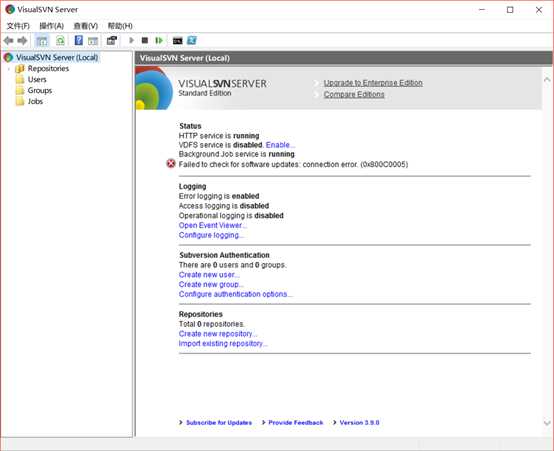Click the Configure logging link
The width and height of the screenshot is (554, 451).
click(211, 235)
